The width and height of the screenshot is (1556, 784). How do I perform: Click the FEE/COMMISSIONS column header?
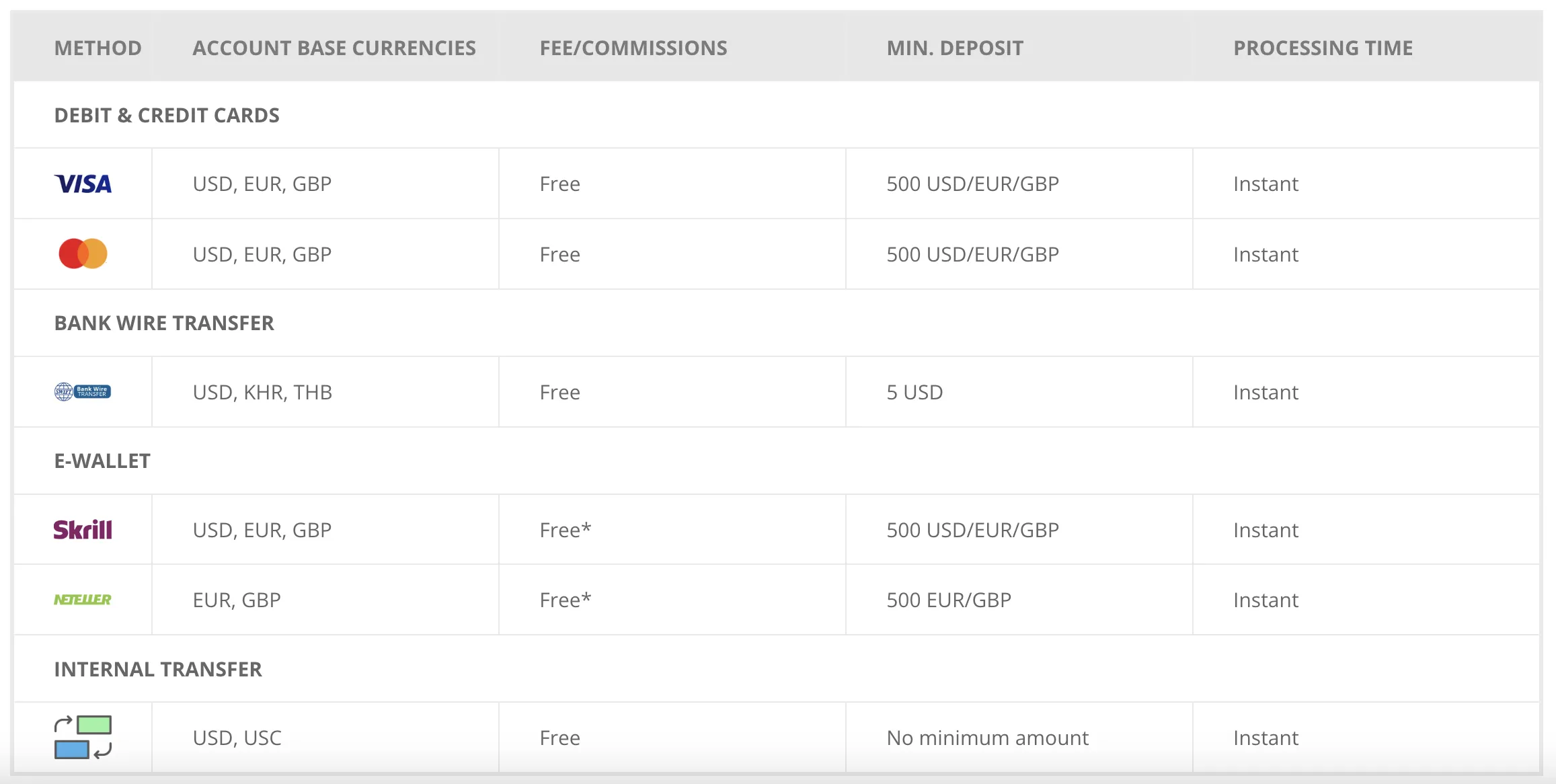633,48
